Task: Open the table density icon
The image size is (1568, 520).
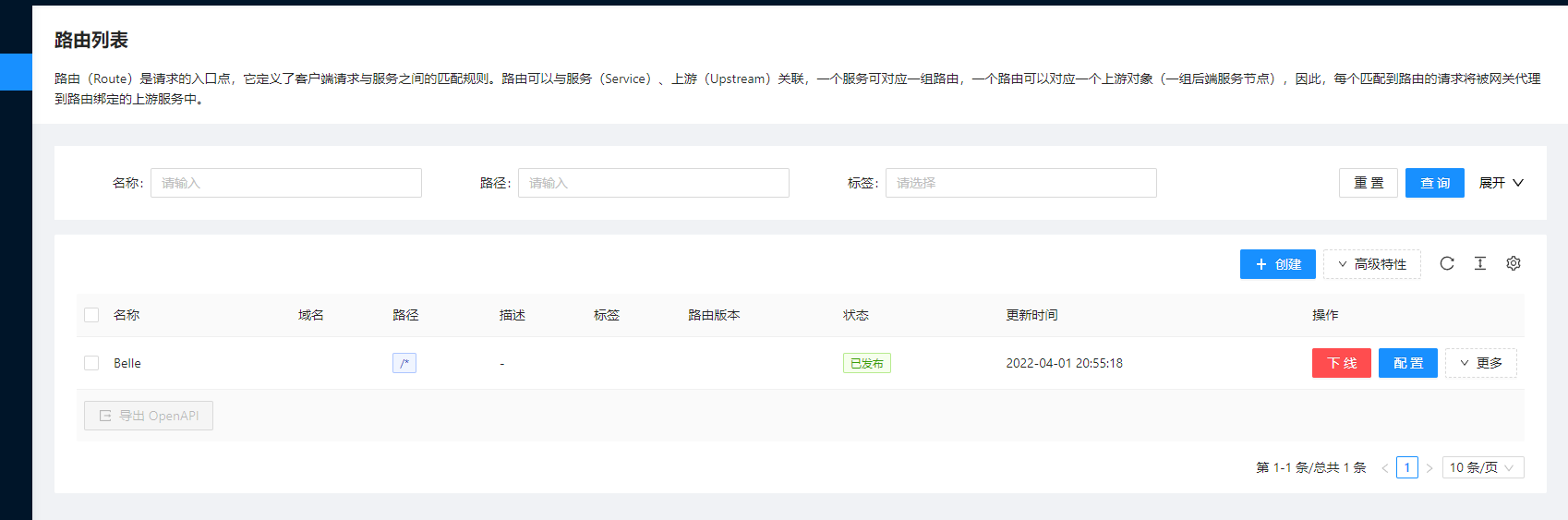Action: (x=1480, y=264)
